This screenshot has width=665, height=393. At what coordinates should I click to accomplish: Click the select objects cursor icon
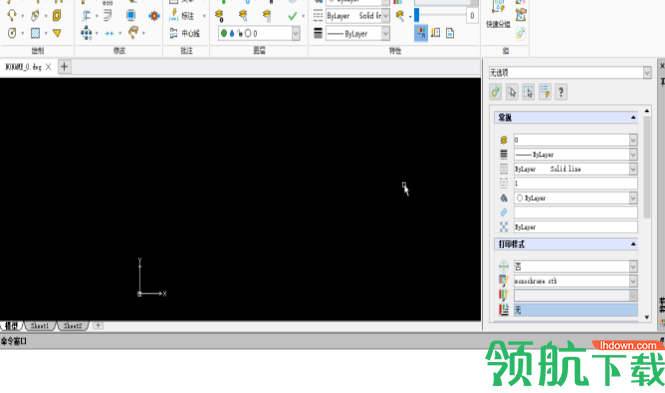512,92
